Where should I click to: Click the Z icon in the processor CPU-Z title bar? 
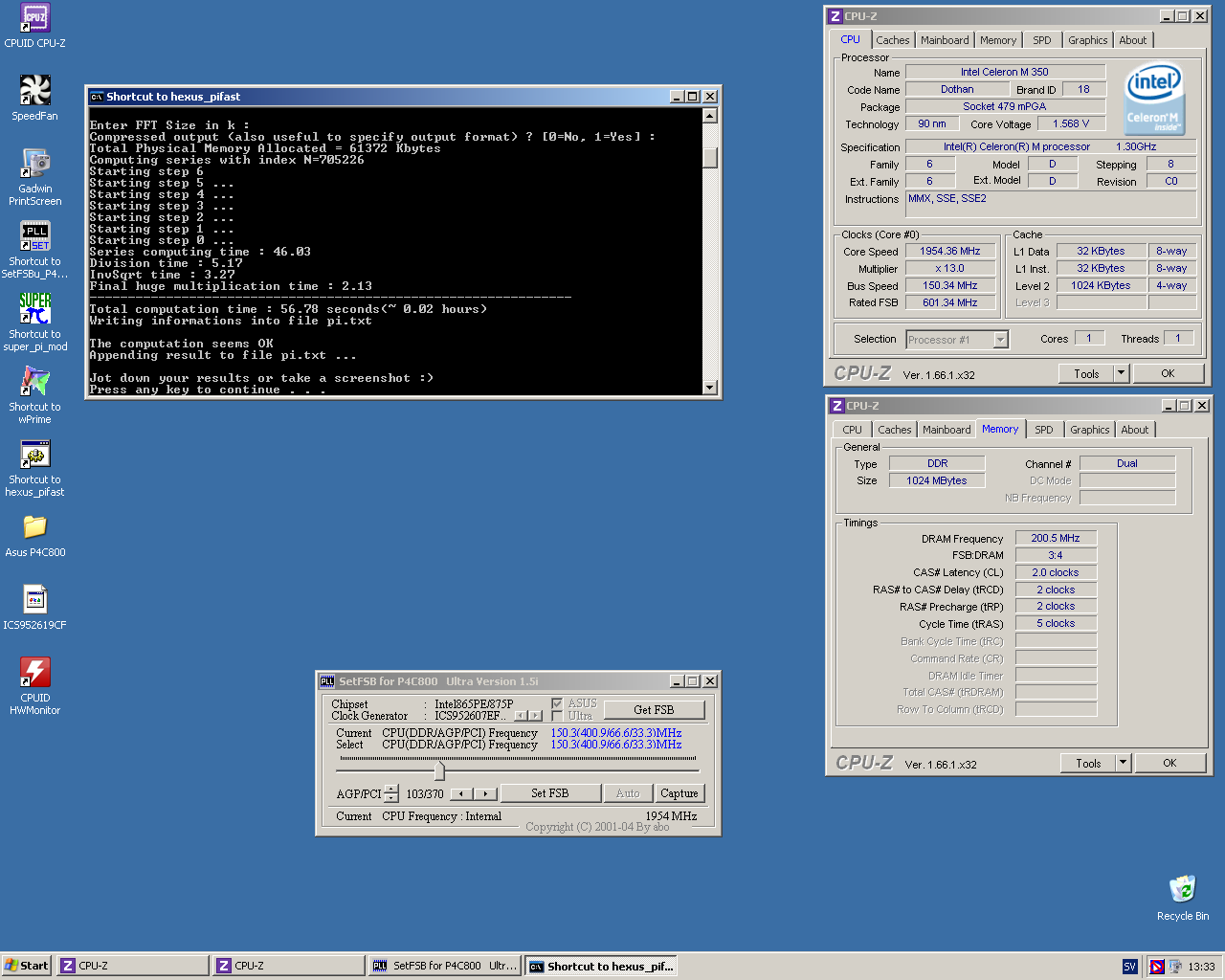click(x=835, y=16)
